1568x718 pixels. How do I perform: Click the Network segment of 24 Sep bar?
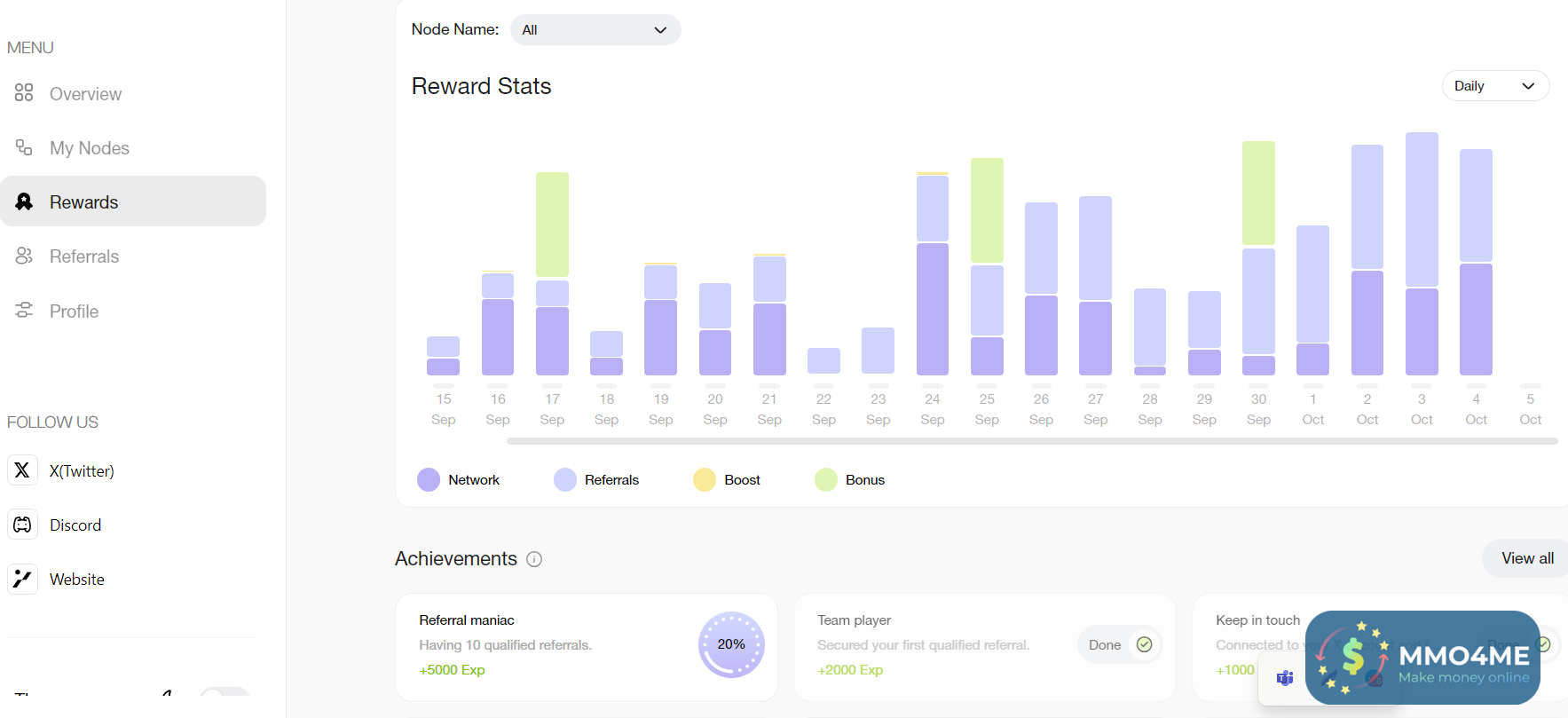[933, 309]
